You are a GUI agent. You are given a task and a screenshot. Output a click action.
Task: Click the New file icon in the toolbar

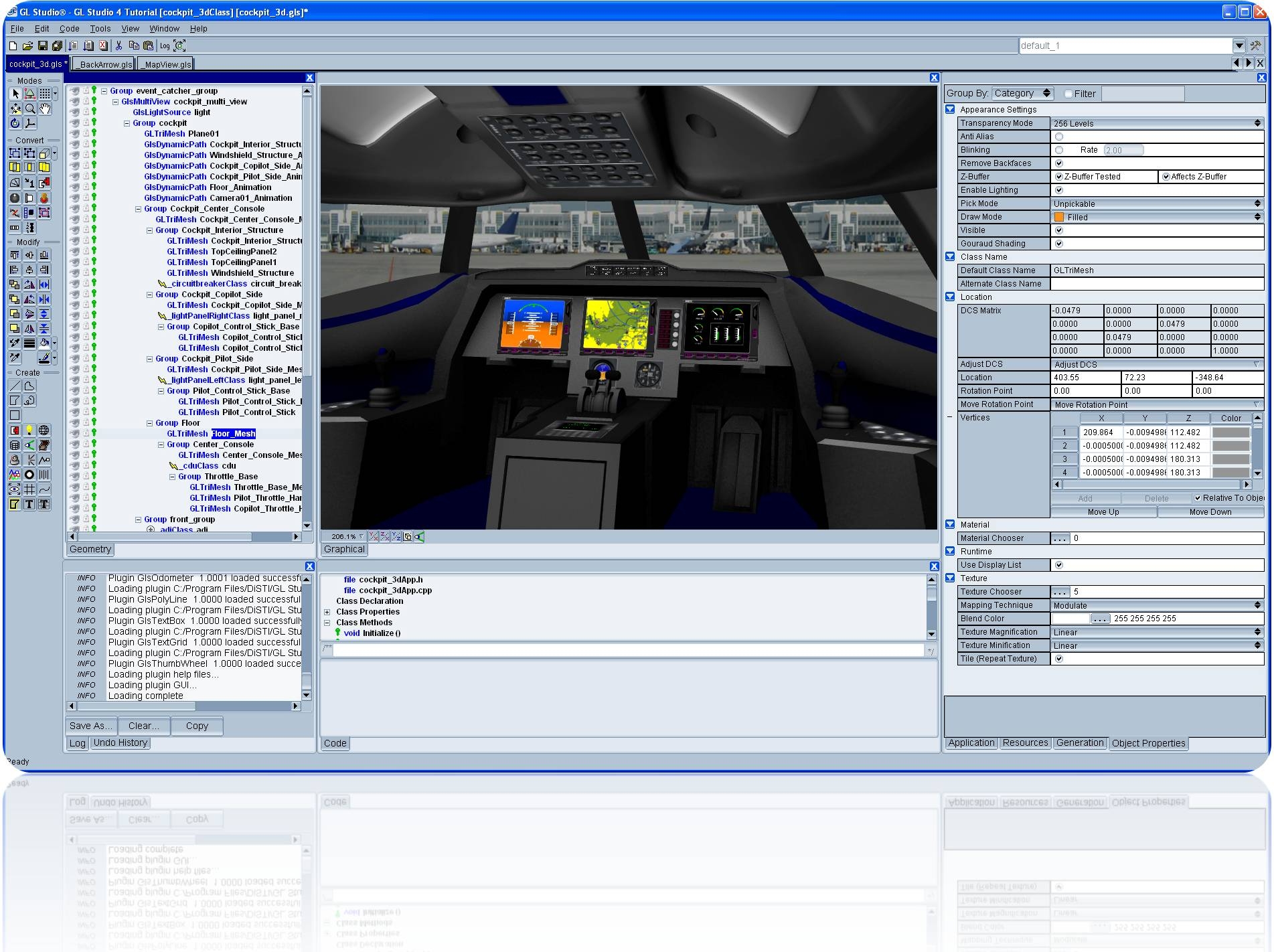tap(13, 46)
